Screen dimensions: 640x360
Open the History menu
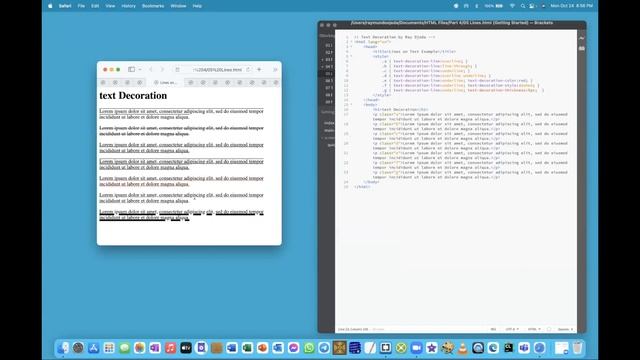129,6
